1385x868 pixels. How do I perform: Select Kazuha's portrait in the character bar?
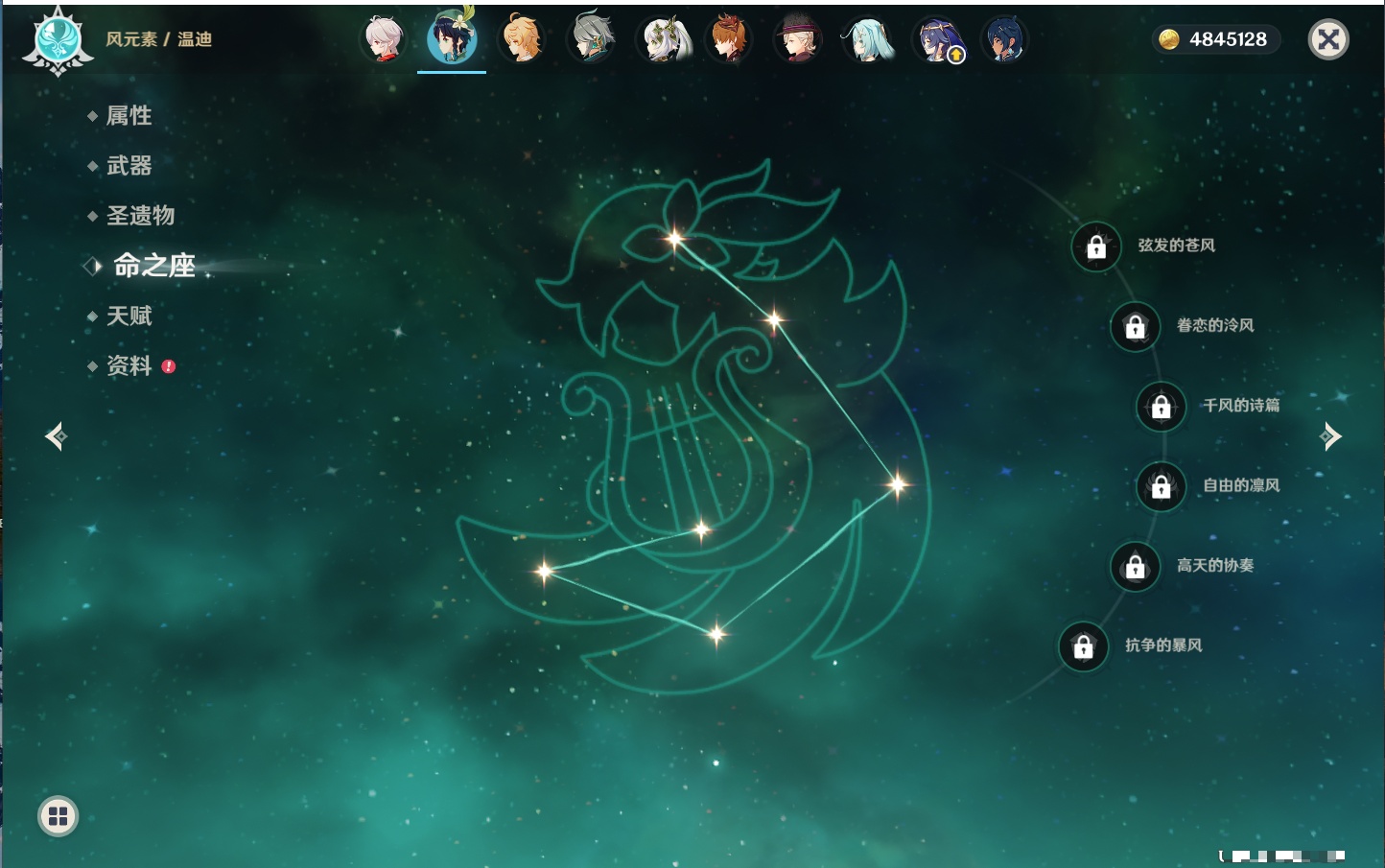pos(384,40)
